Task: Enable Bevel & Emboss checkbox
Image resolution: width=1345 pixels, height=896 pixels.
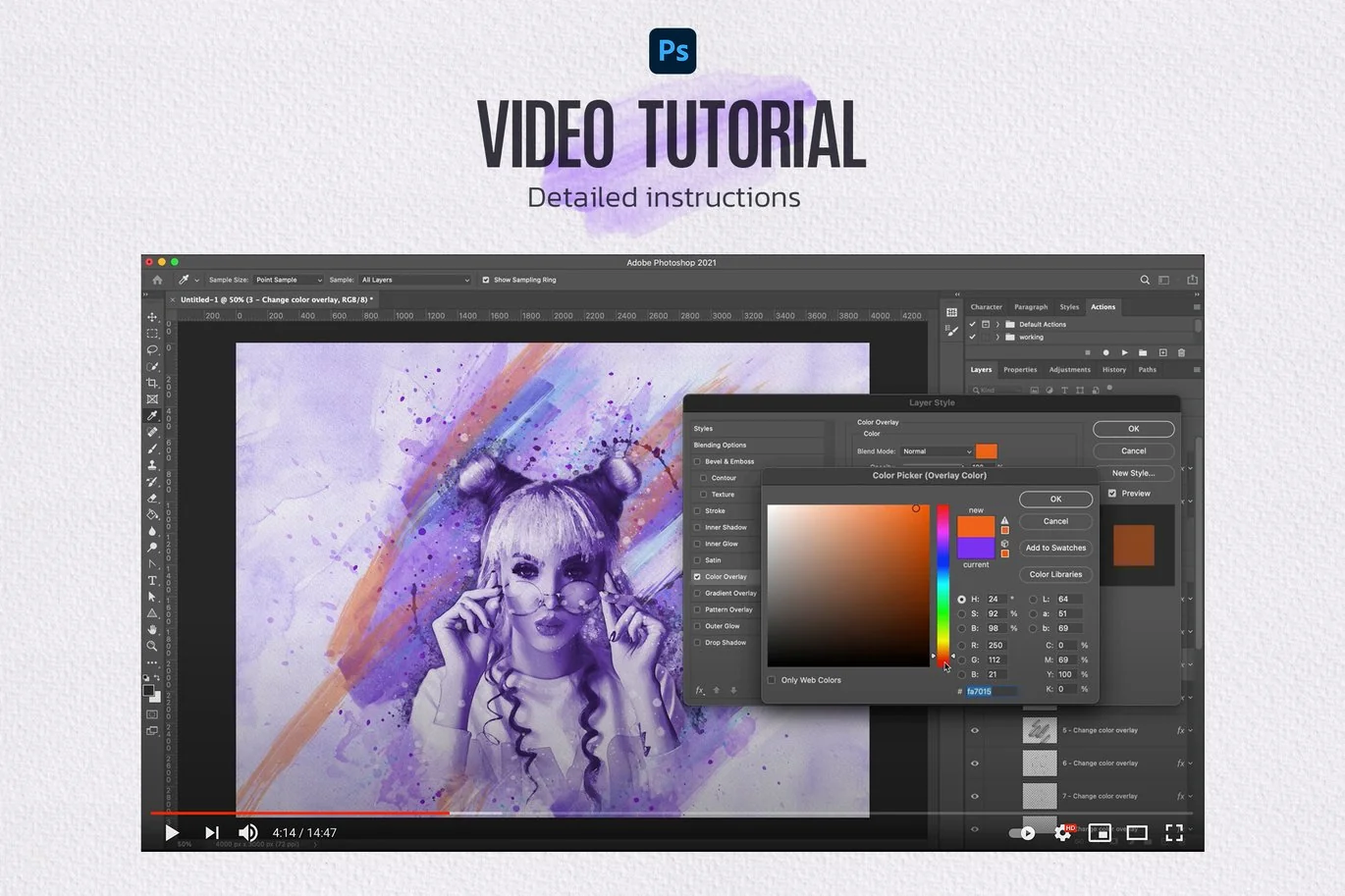Action: 698,461
